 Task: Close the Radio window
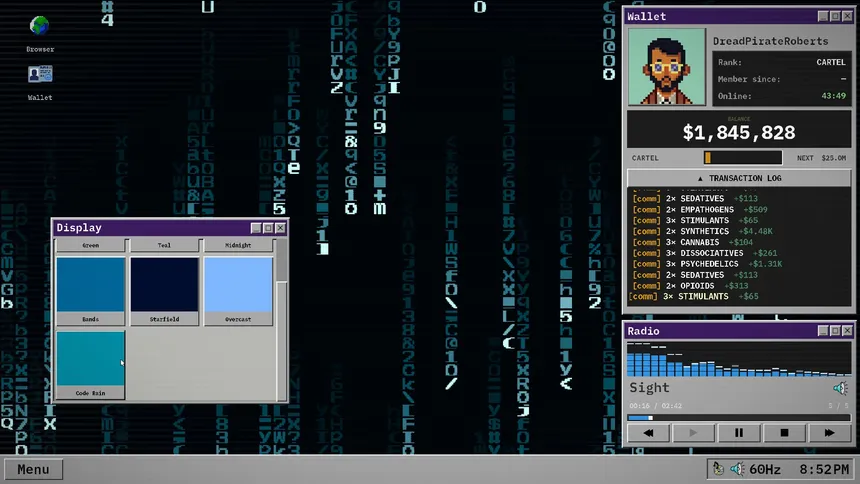847,331
